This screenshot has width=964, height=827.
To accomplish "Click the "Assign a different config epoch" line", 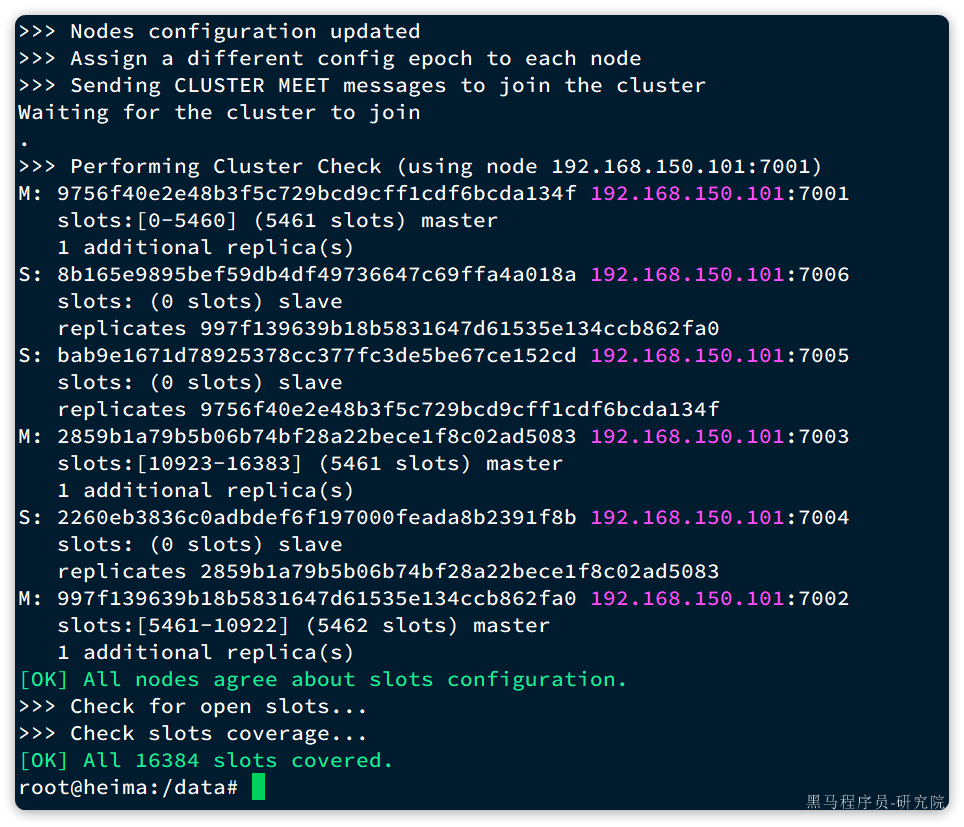I will [329, 58].
